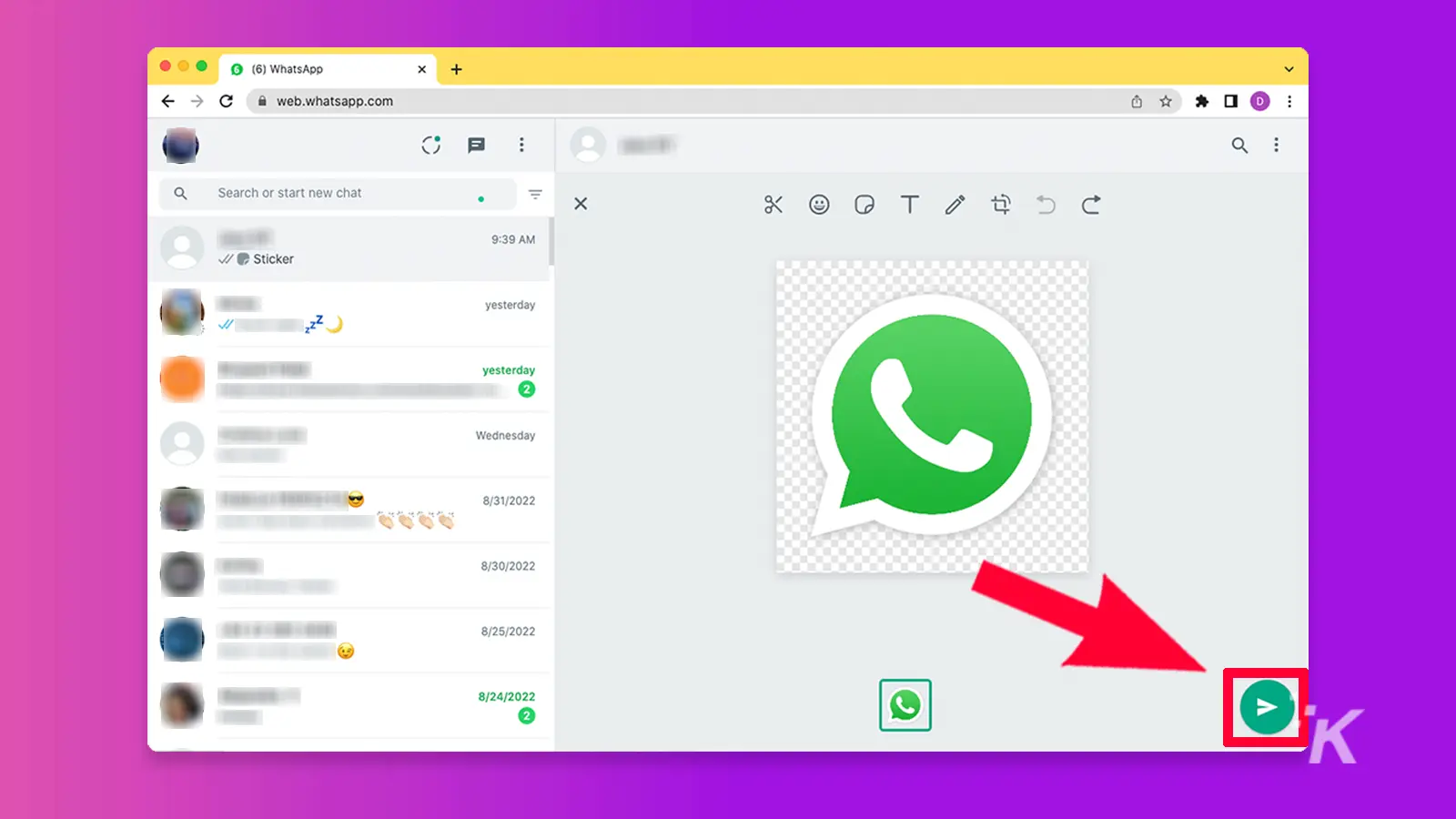Open the chat with the Sticker message

pos(350,248)
